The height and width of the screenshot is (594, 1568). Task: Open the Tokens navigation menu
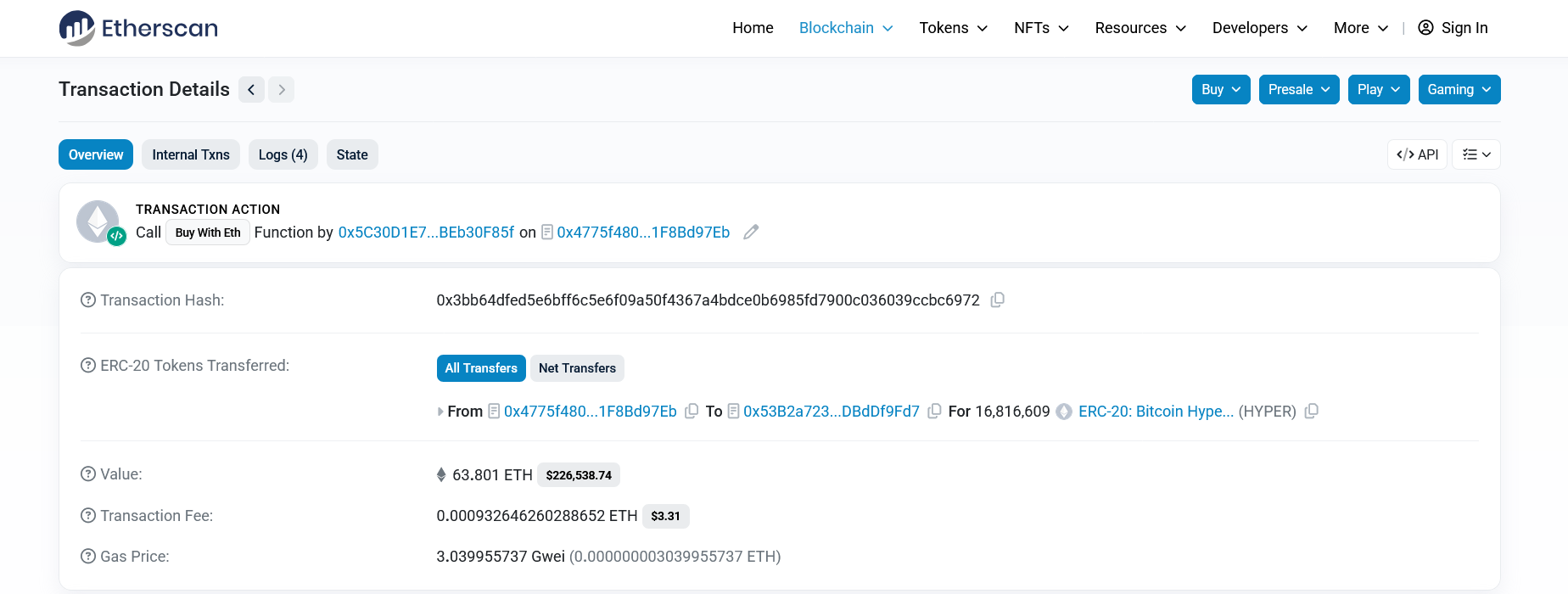tap(953, 28)
